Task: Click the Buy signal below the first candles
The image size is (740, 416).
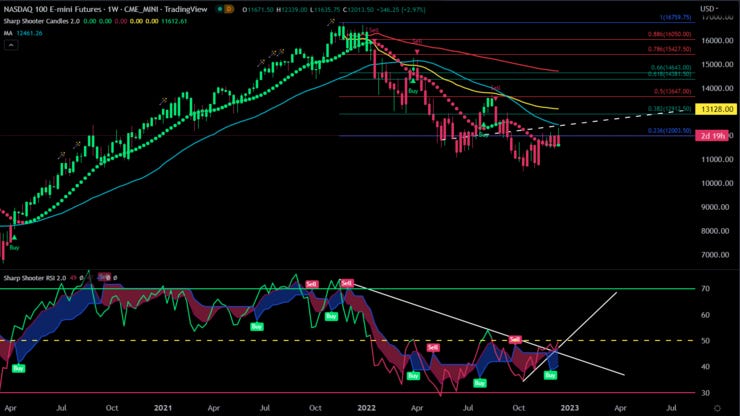Action: click(15, 247)
